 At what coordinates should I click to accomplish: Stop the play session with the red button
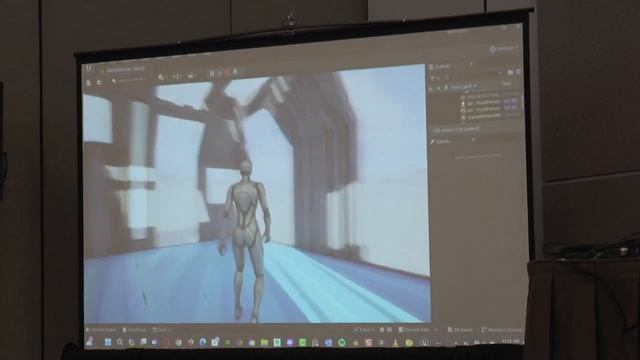tap(227, 73)
